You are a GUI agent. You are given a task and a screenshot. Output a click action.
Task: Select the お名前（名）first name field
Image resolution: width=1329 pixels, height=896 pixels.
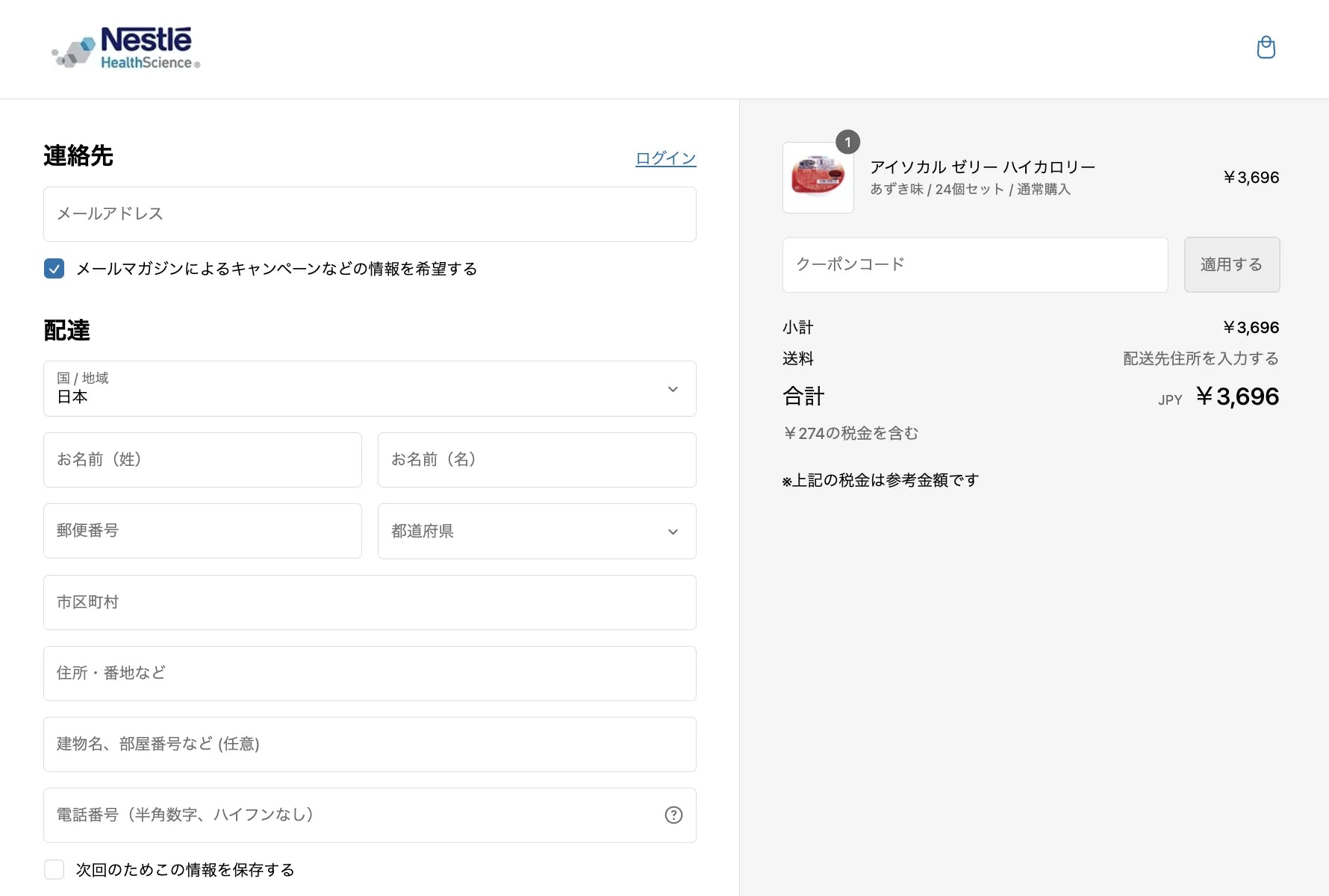tap(537, 460)
